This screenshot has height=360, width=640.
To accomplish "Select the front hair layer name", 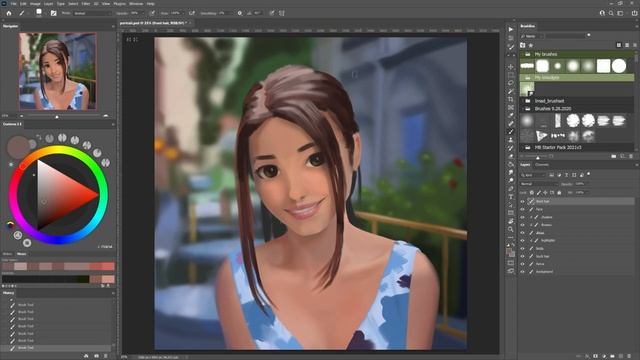I will pyautogui.click(x=542, y=202).
